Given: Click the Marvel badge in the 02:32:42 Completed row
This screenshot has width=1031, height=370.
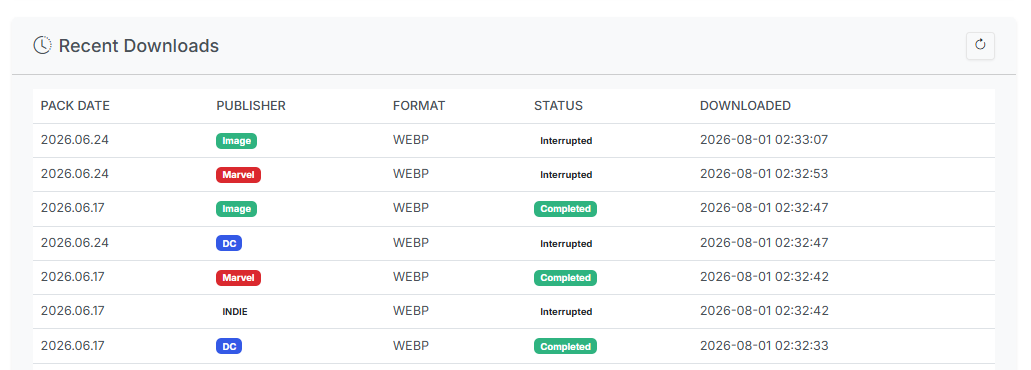Looking at the screenshot, I should point(238,278).
